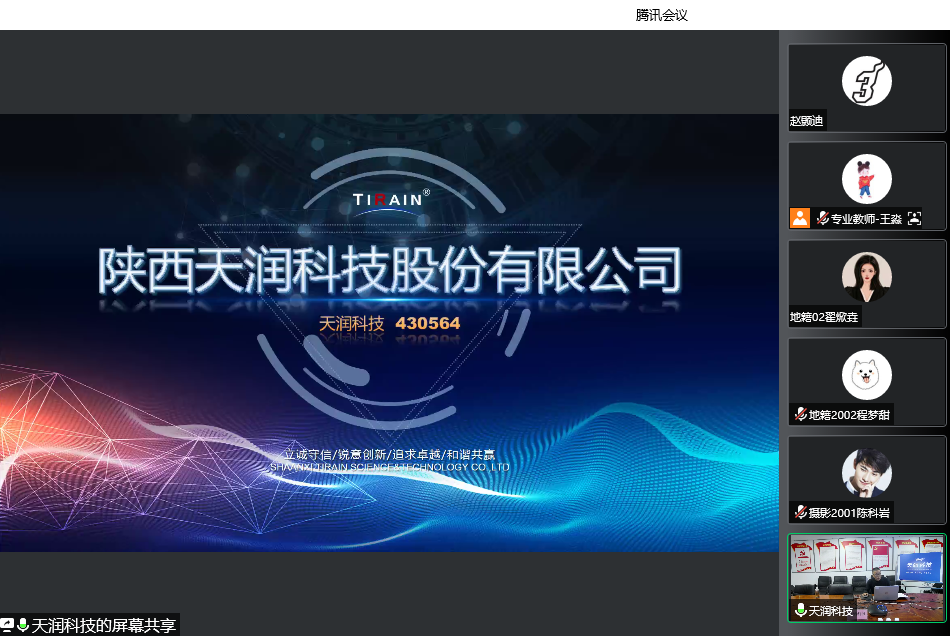Click the cartoon girl avatar of 专业教师-王淼
The height and width of the screenshot is (636, 950).
[x=866, y=179]
